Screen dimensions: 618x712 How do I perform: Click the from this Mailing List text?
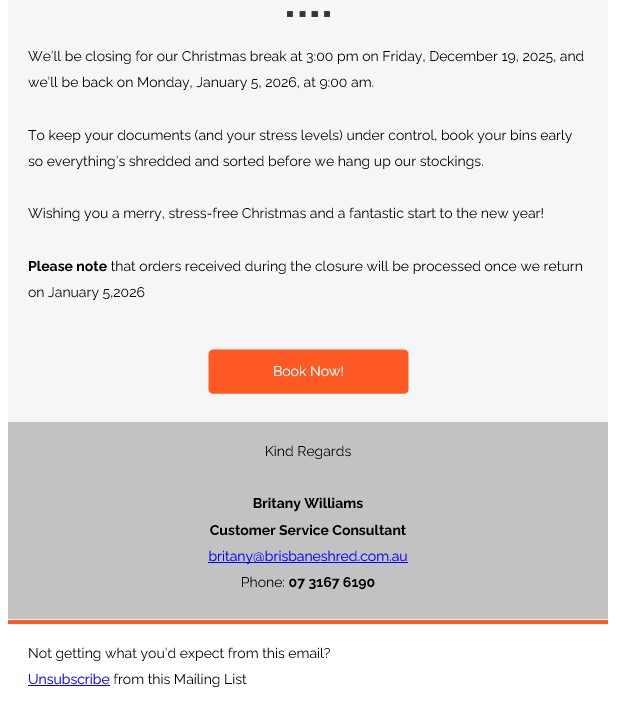point(180,679)
